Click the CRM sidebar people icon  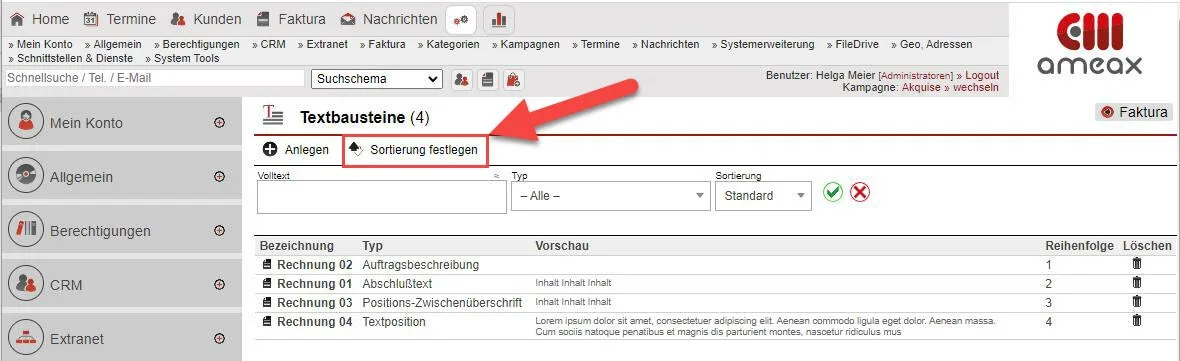26,284
